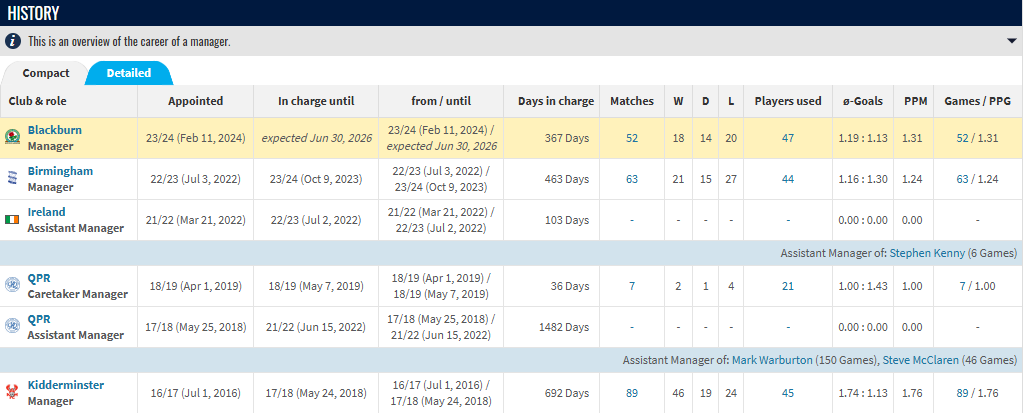Open the Blackburn club link
1023x413 pixels.
(55, 130)
